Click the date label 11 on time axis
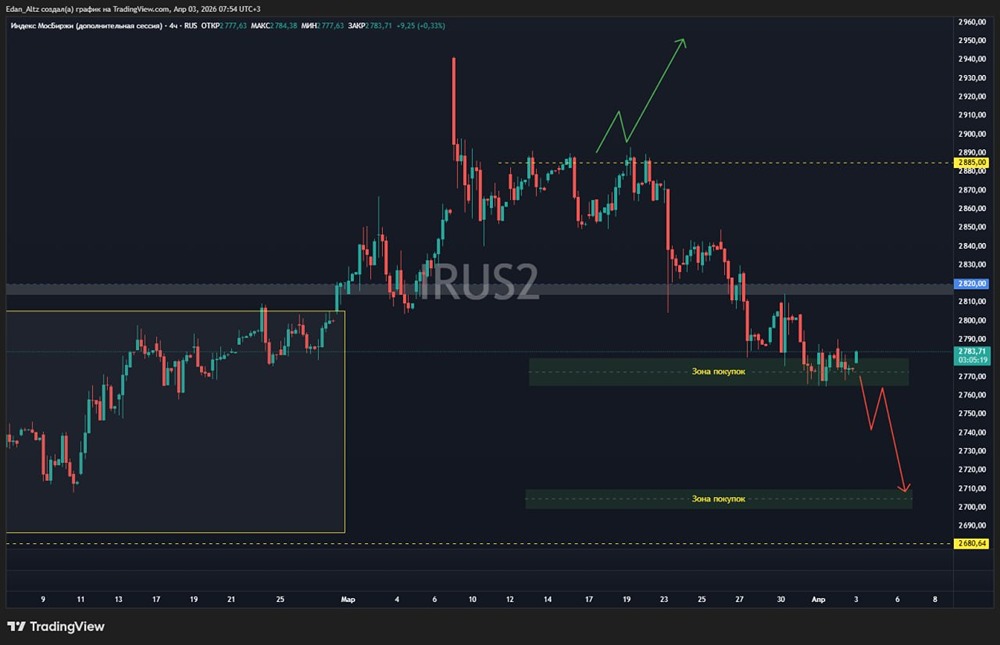Image resolution: width=1000 pixels, height=645 pixels. (x=80, y=600)
